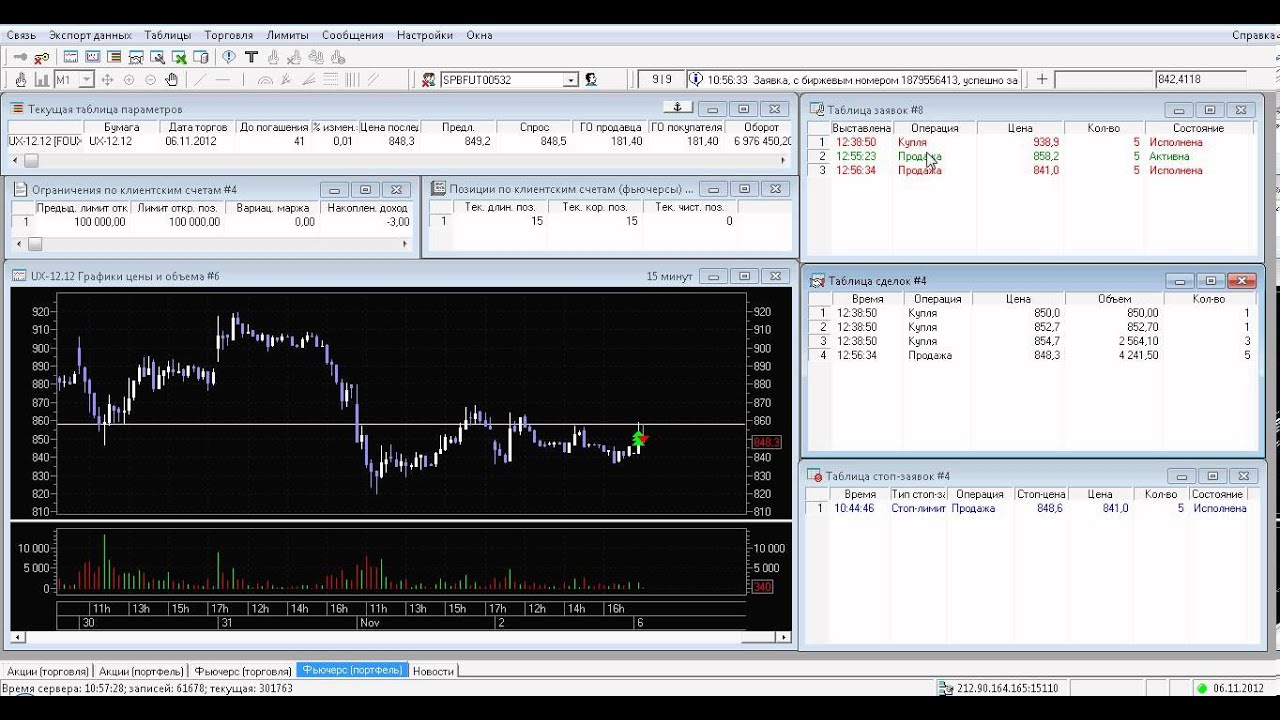
Task: Select the parallel channel lines tool
Action: pyautogui.click(x=373, y=80)
